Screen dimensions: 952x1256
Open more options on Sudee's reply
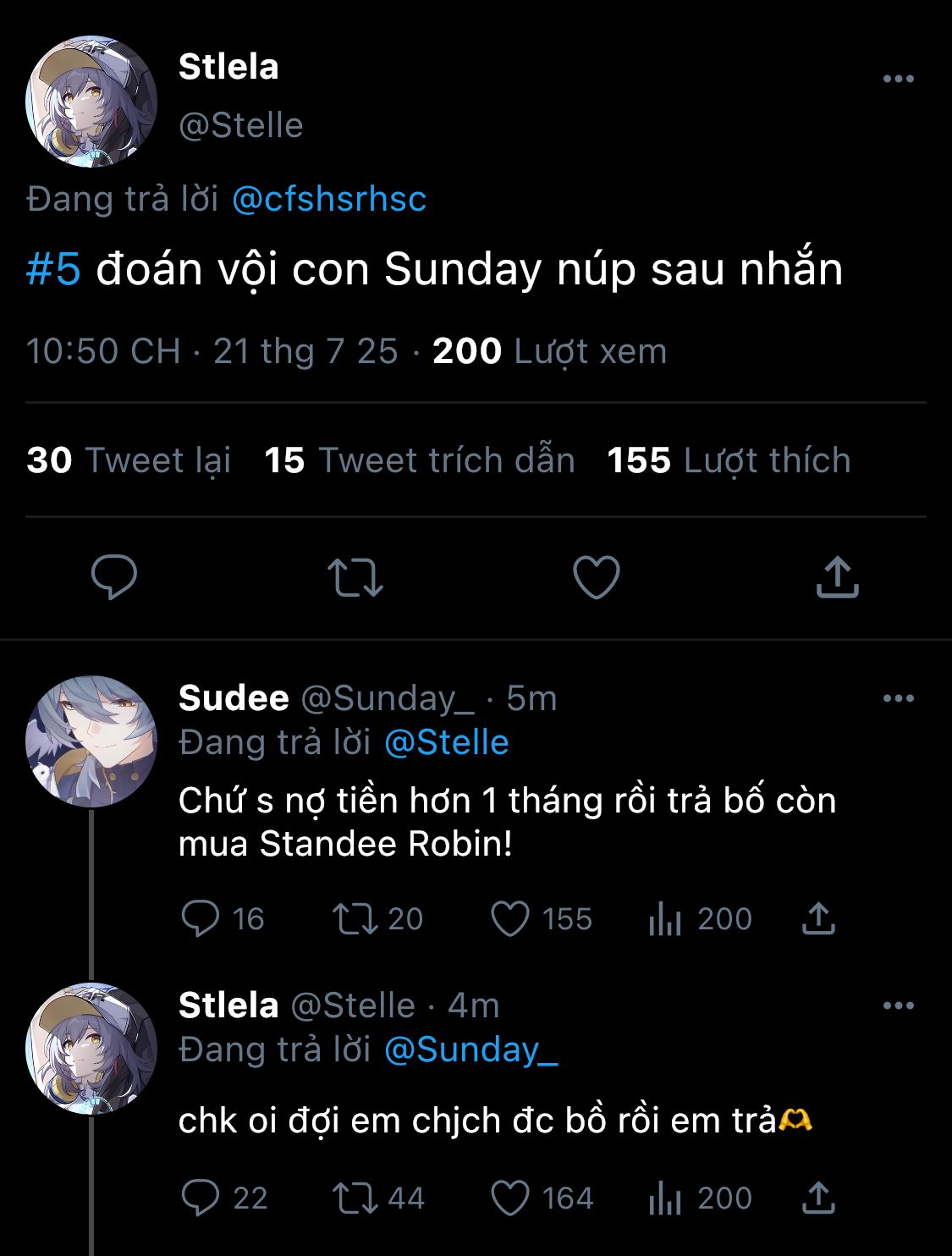coord(898,698)
